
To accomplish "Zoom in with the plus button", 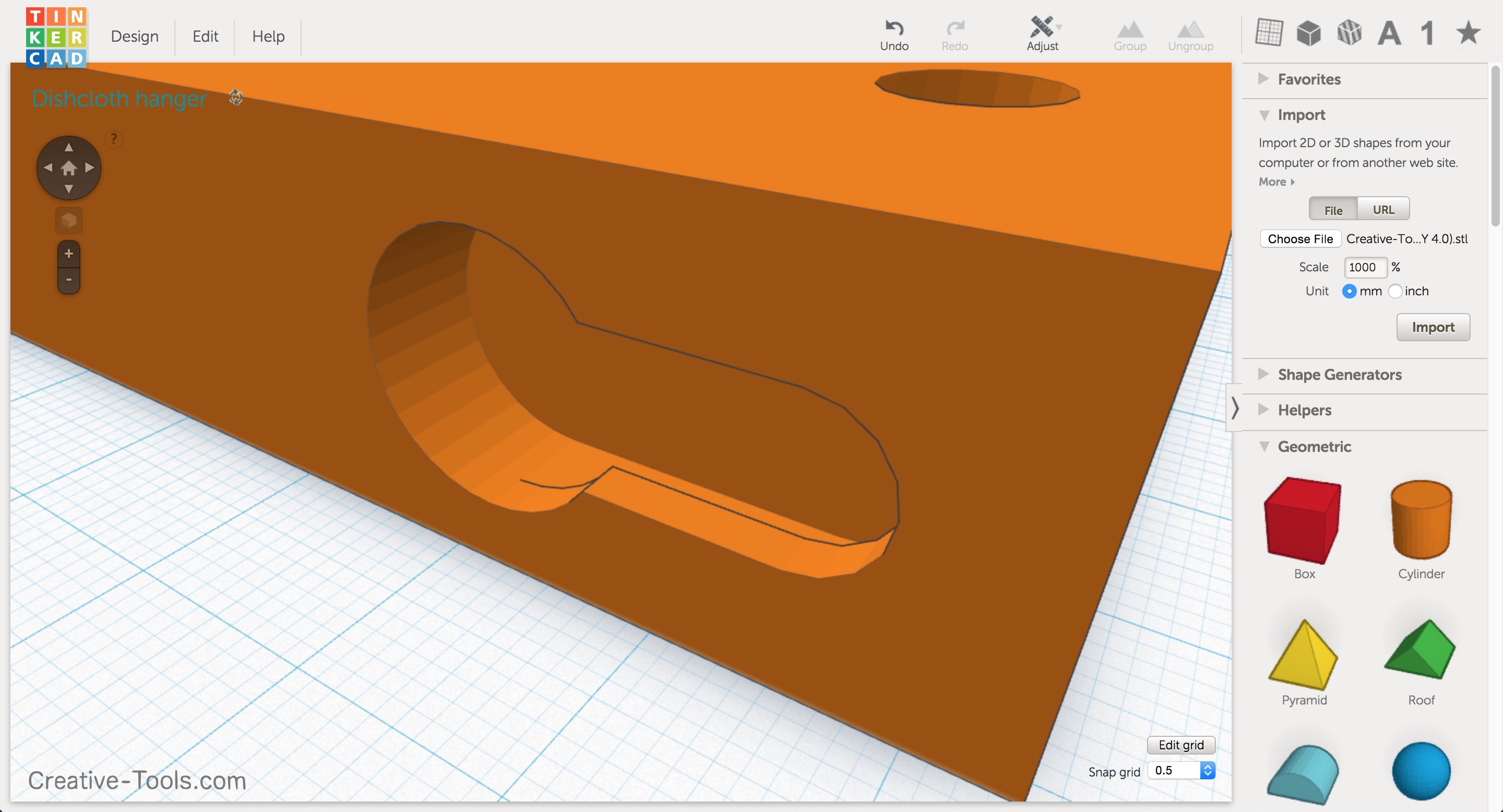I will (68, 254).
